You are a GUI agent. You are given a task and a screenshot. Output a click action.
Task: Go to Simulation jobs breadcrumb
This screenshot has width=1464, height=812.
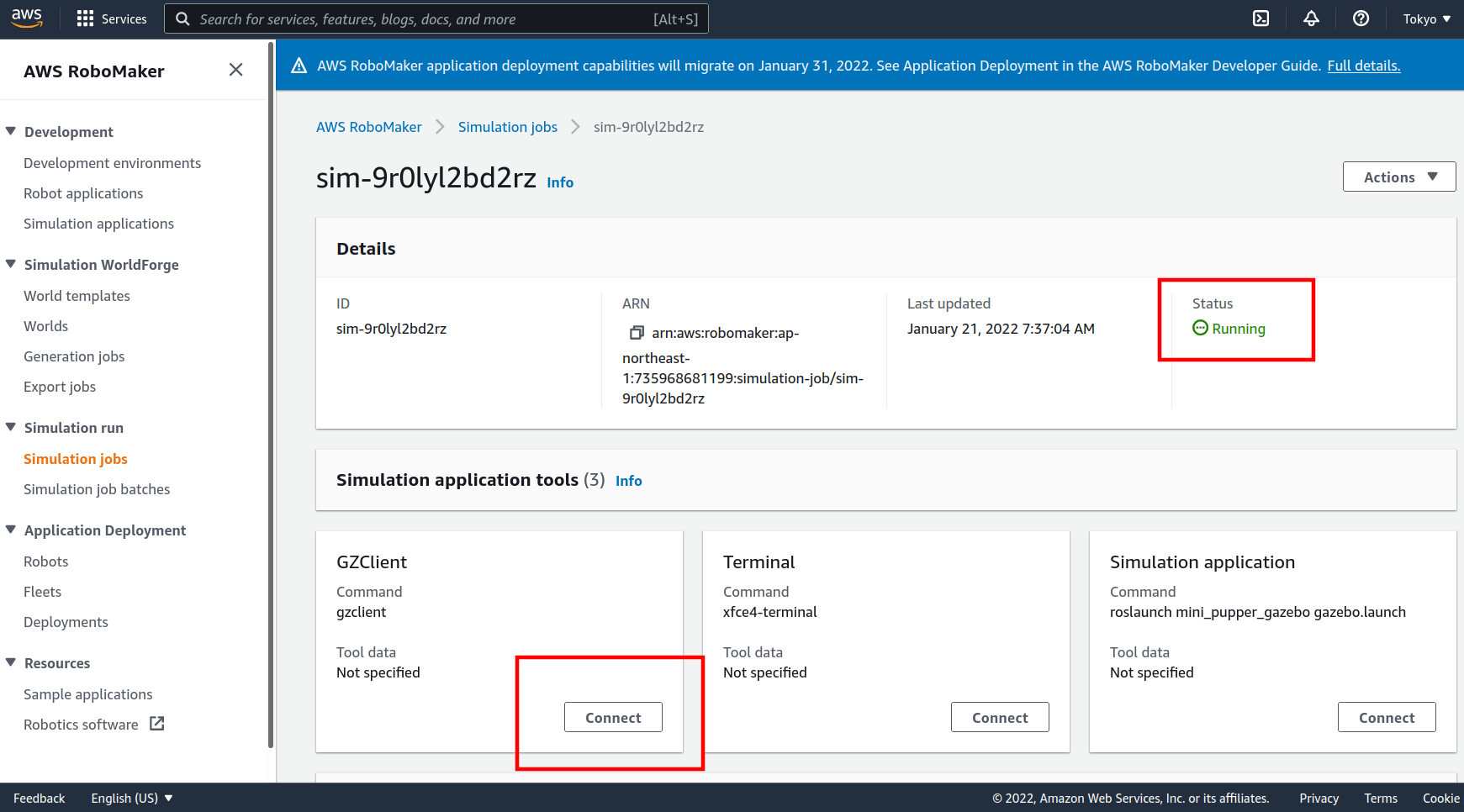(508, 127)
